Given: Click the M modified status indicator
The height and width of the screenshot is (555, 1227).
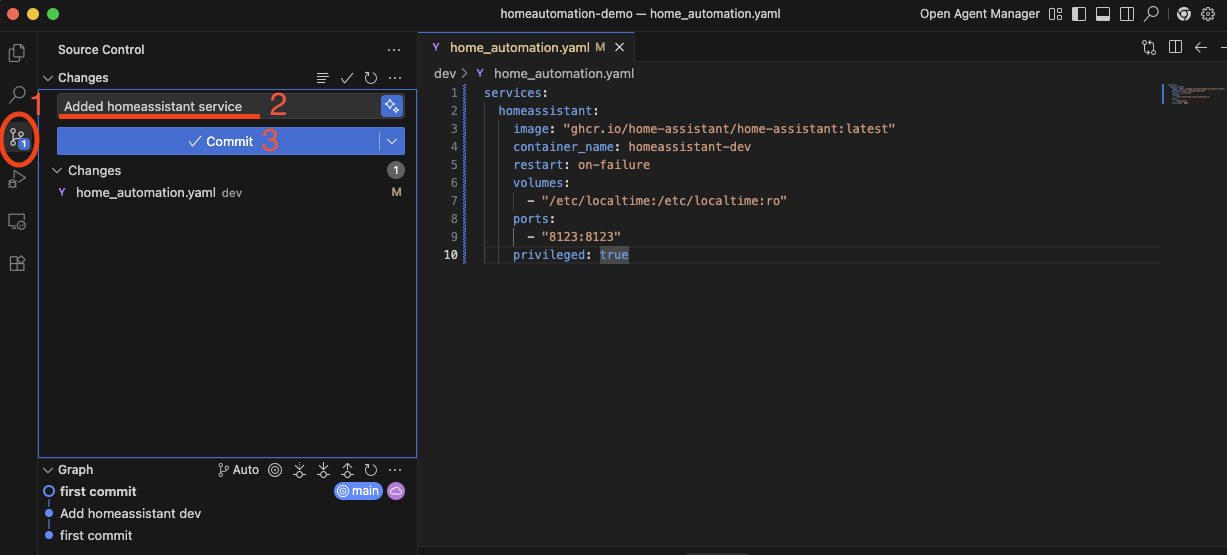Looking at the screenshot, I should [396, 192].
